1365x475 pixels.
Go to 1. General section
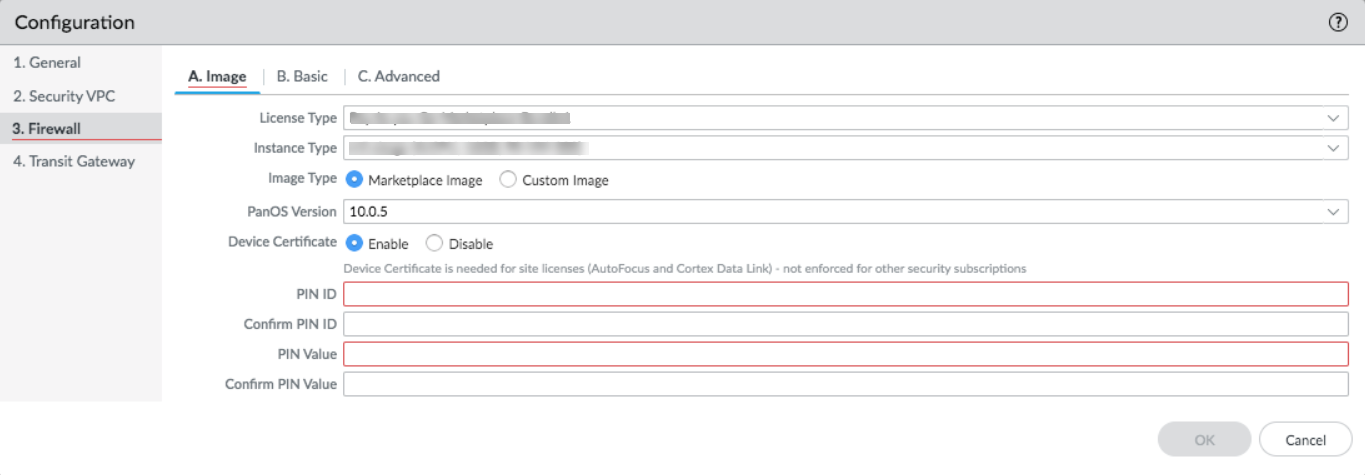pos(47,62)
